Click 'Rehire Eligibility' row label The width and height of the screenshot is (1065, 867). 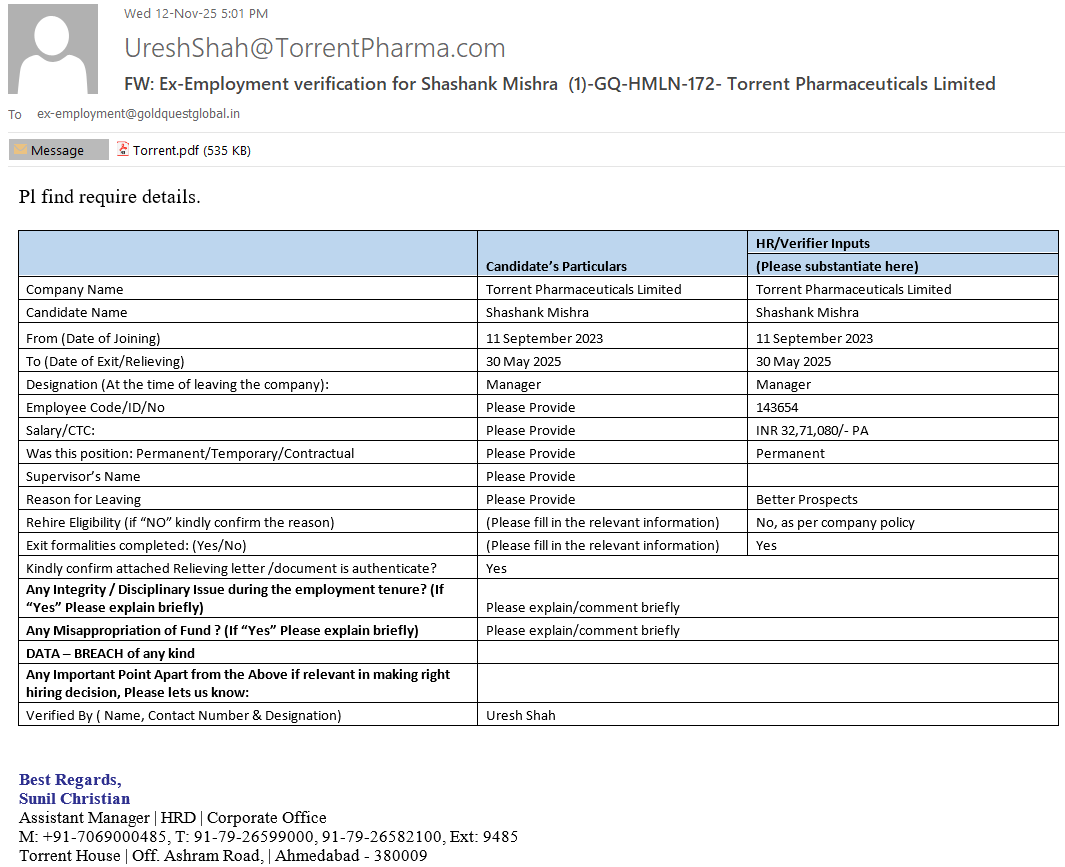(x=180, y=523)
